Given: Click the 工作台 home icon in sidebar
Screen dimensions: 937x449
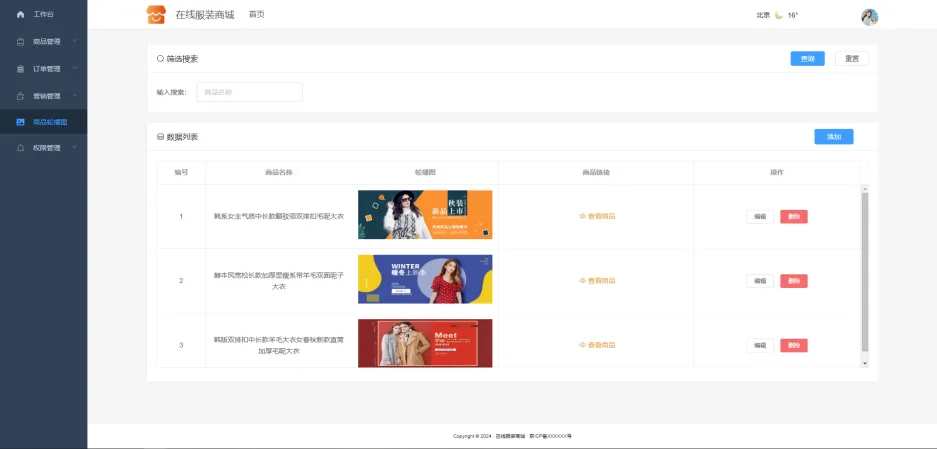Looking at the screenshot, I should click(x=20, y=15).
